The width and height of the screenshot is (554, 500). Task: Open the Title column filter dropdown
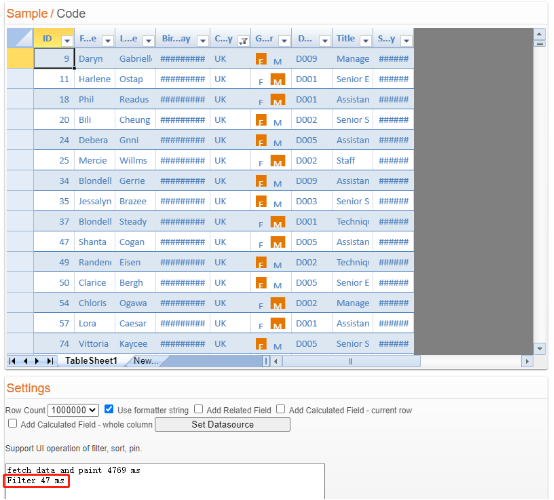(x=366, y=41)
